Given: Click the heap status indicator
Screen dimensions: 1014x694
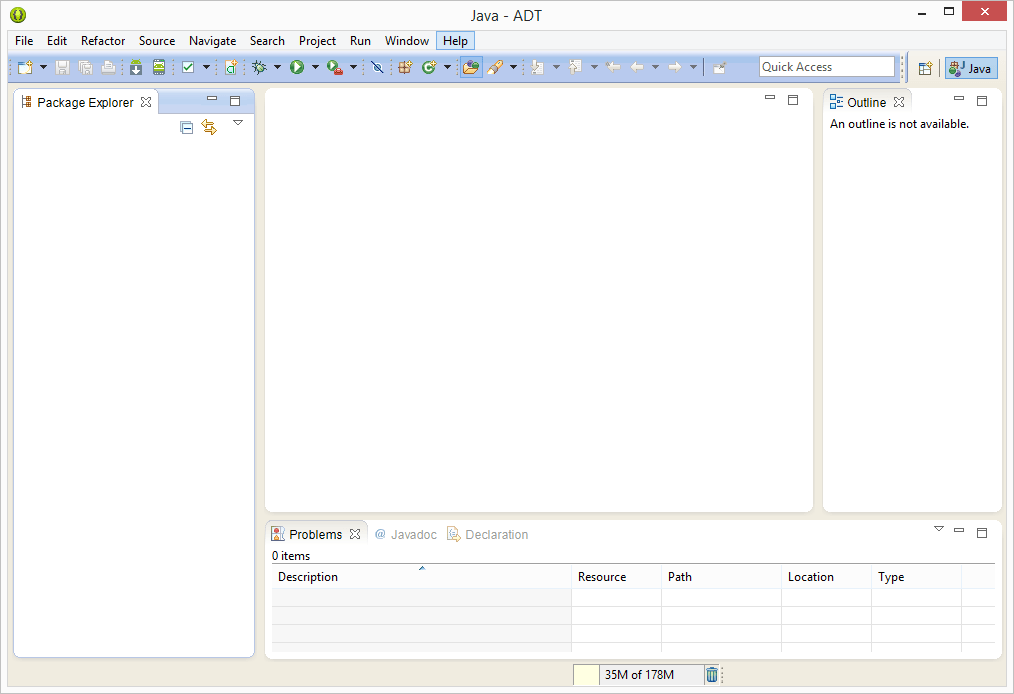Looking at the screenshot, I should point(640,674).
